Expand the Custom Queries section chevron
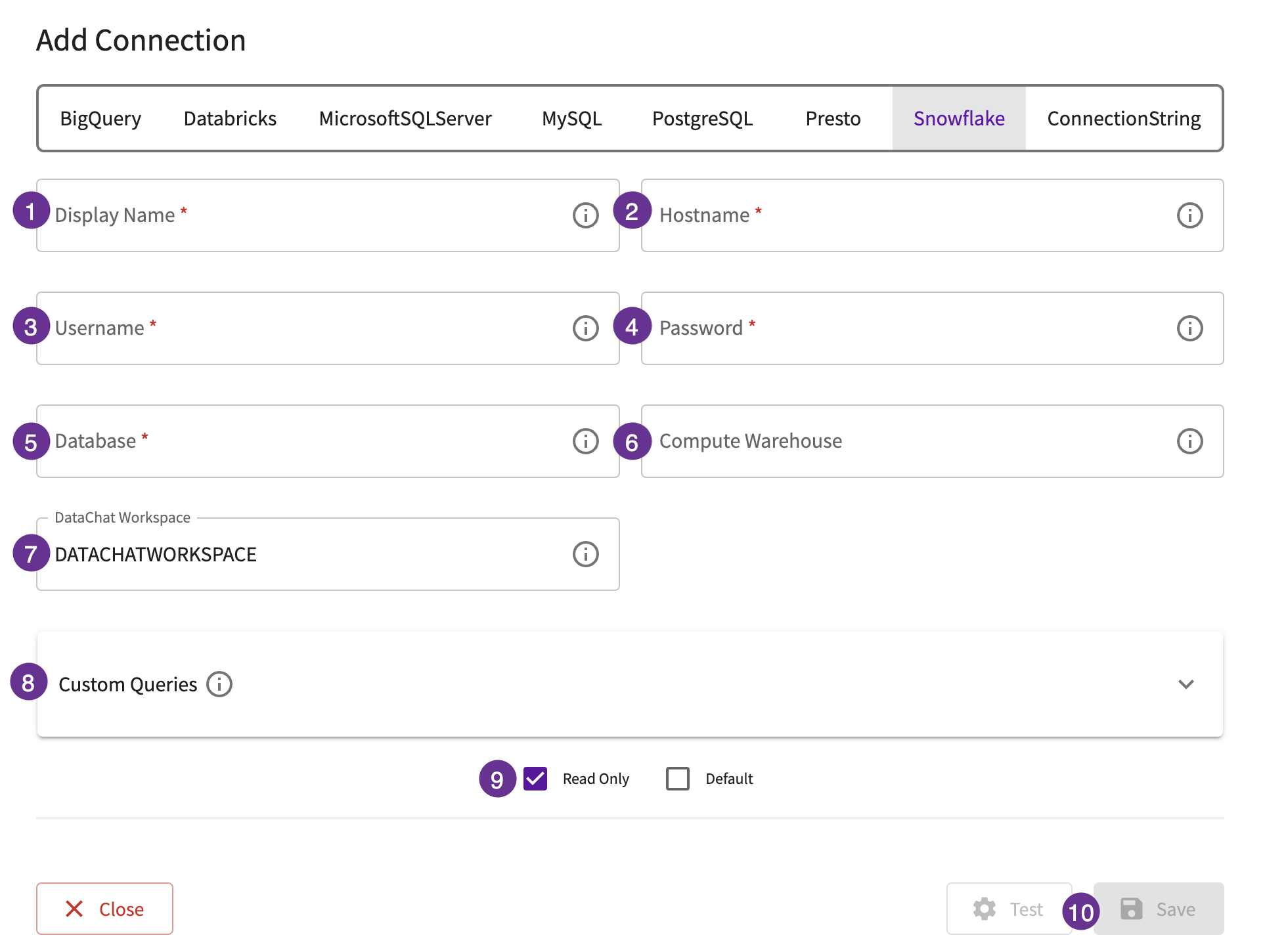1265x952 pixels. [x=1186, y=684]
